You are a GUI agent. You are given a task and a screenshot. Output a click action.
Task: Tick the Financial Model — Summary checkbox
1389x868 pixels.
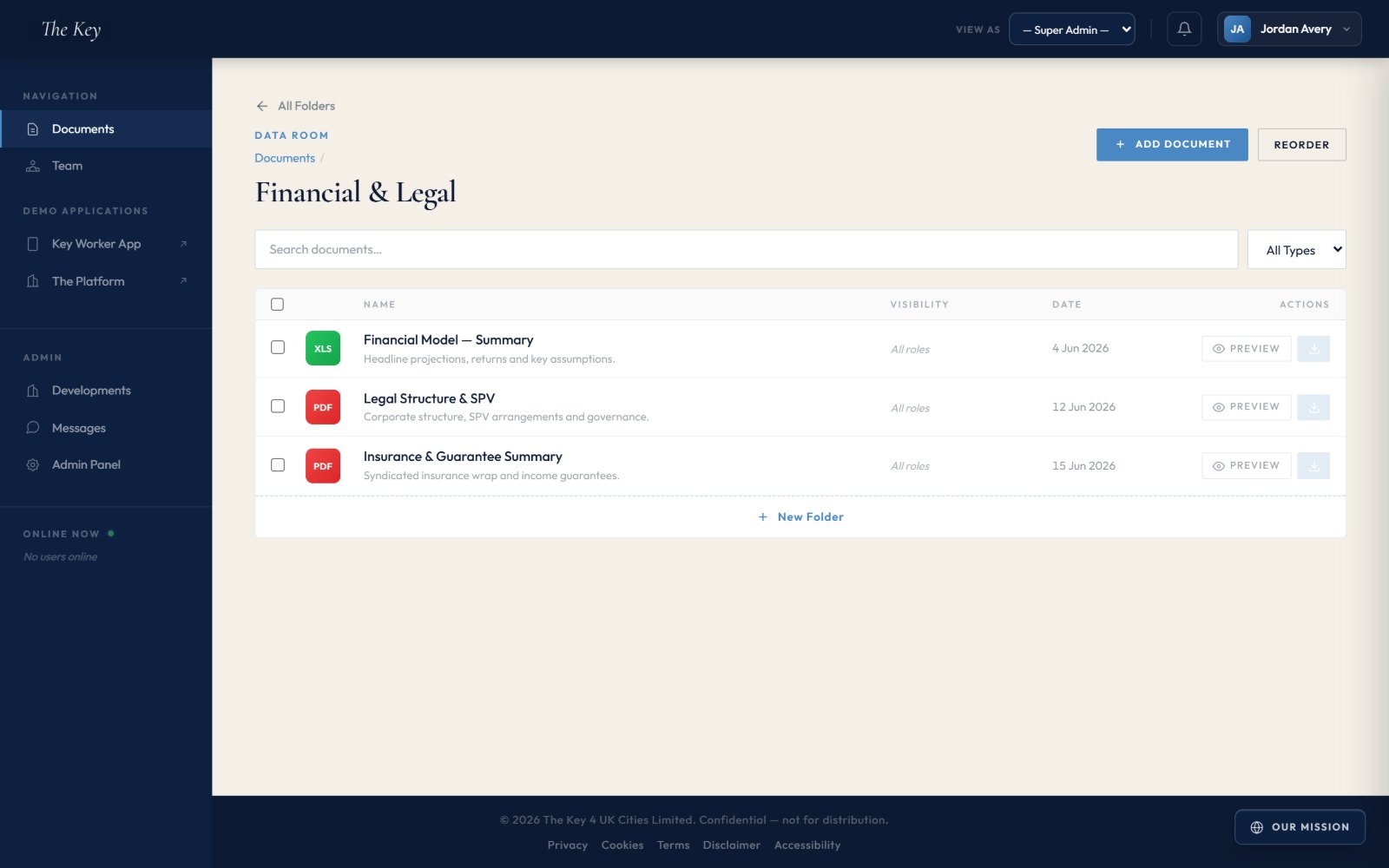pyautogui.click(x=278, y=347)
